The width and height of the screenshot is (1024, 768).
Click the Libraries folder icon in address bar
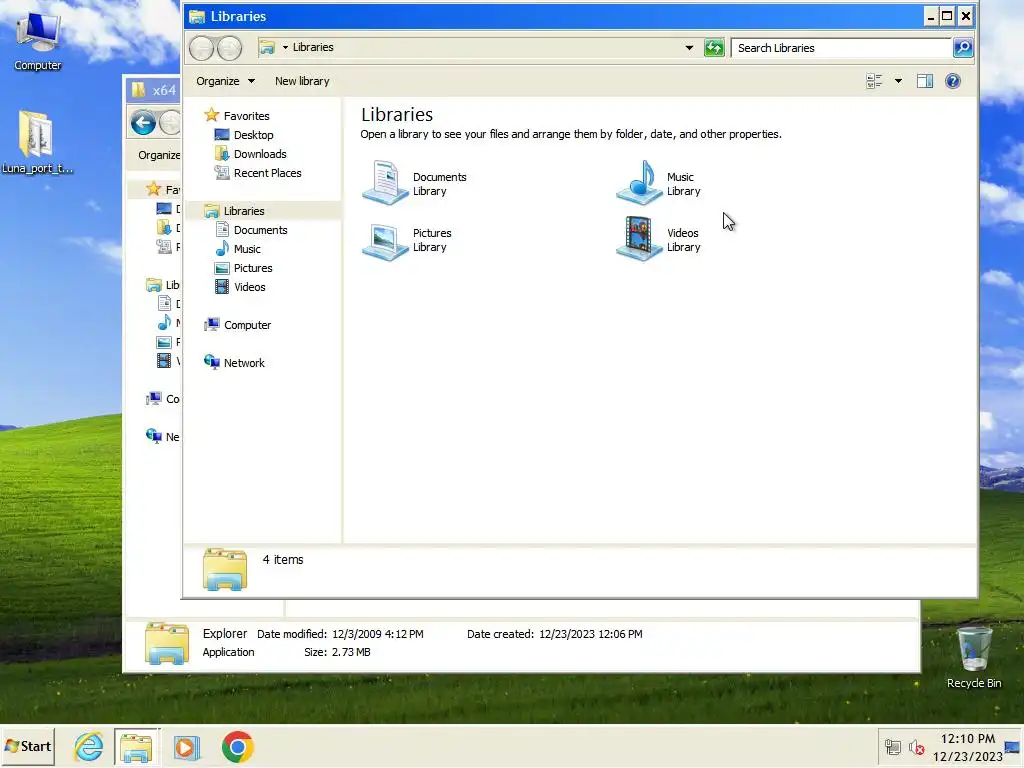267,47
